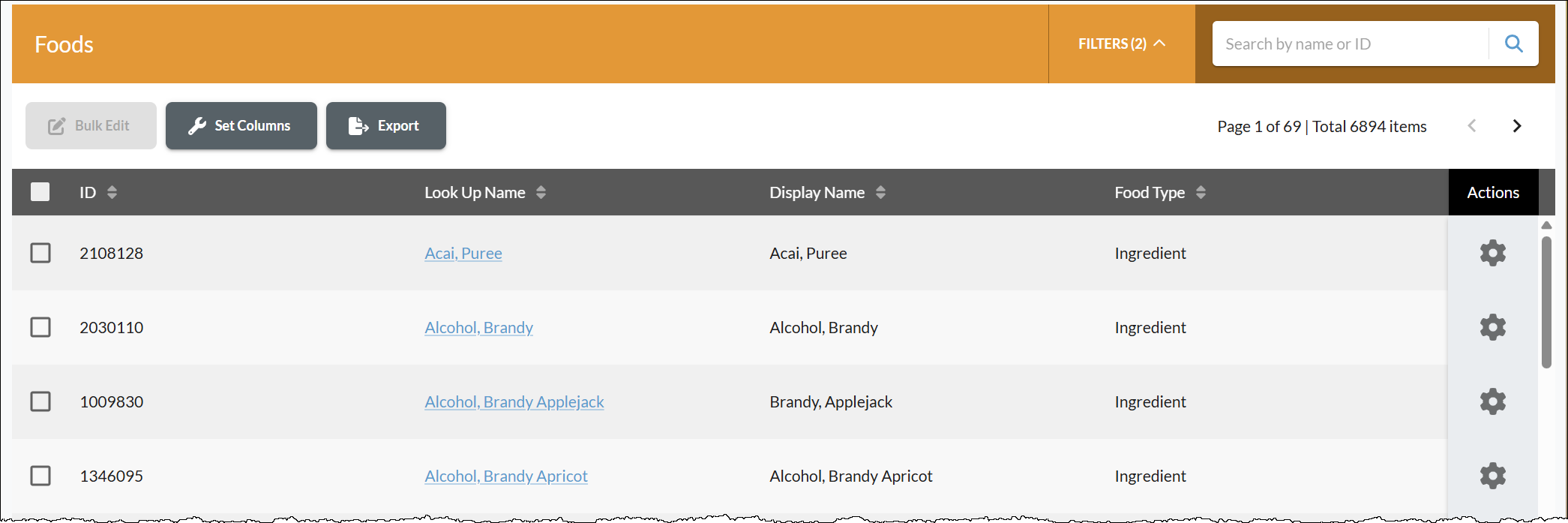This screenshot has width=1568, height=523.
Task: Open the Alcohol, Brandy Applejack link
Action: 514,401
